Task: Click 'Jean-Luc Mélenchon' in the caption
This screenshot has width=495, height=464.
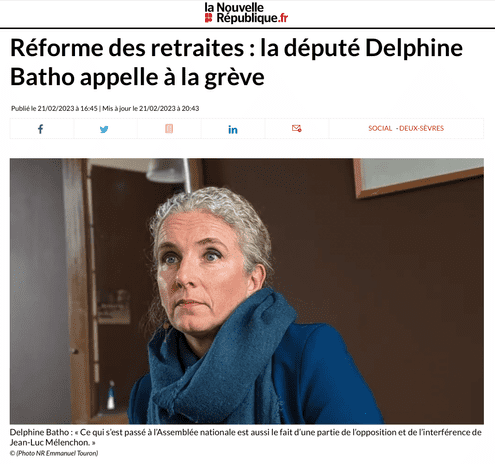Action: coord(50,443)
